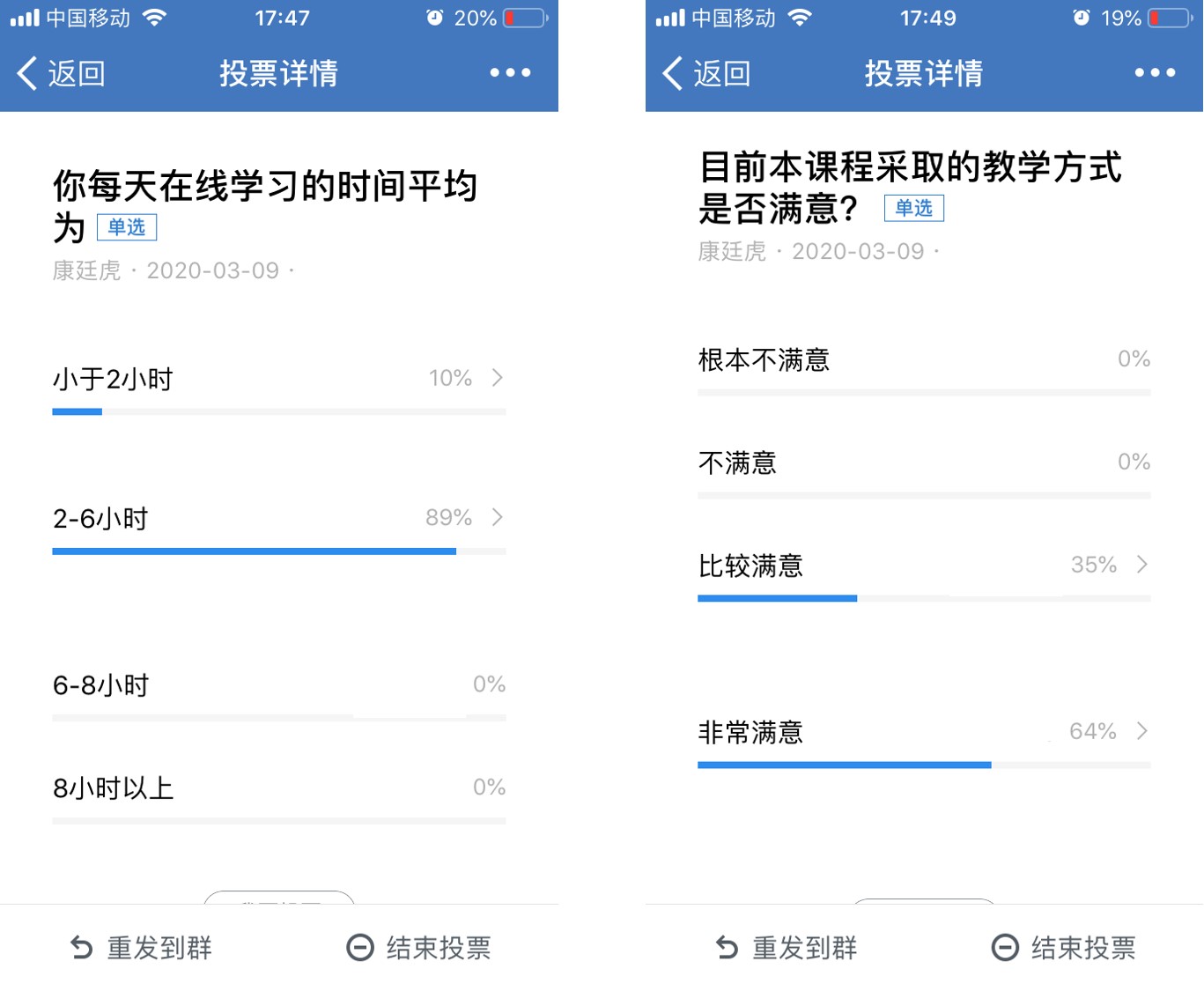The image size is (1204, 991).
Task: Select the 8小时以上 poll option
Action: click(x=114, y=788)
